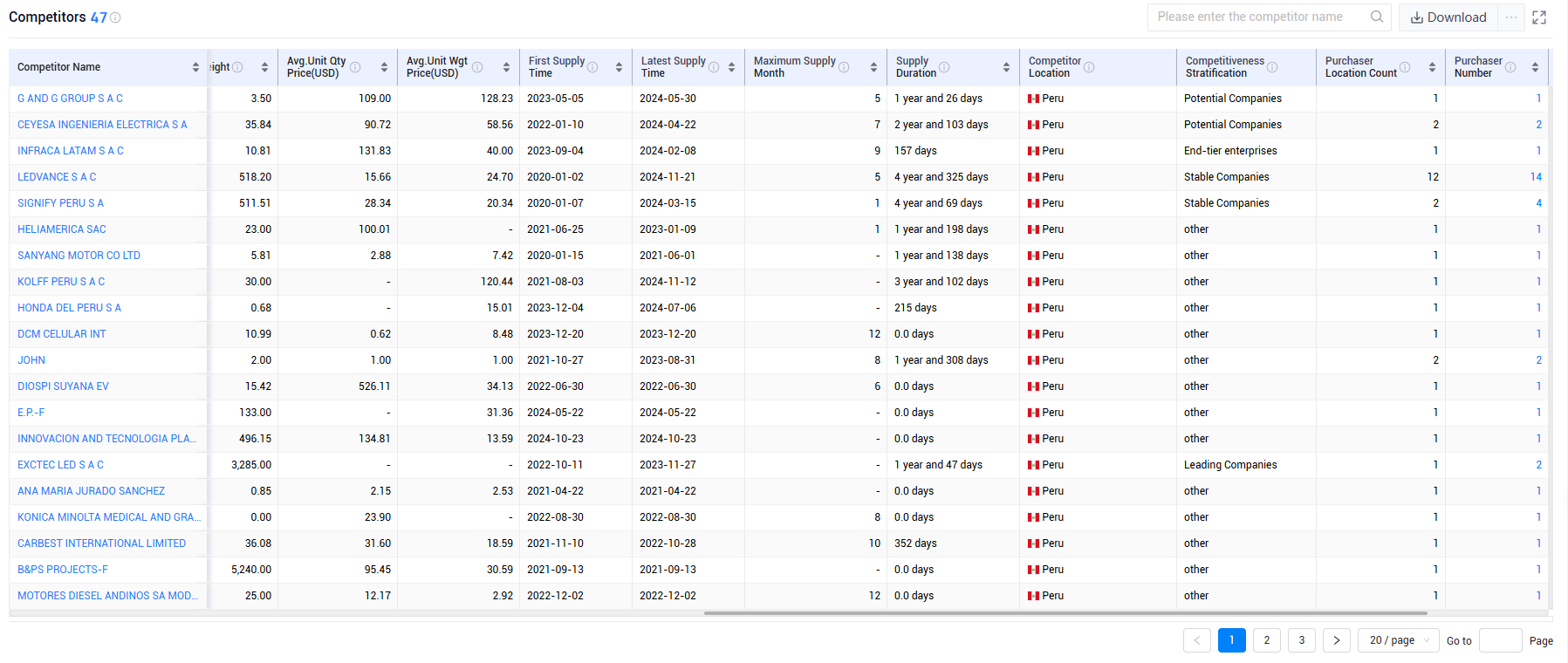1568x663 pixels.
Task: Sort by First Supply Time
Action: point(619,67)
